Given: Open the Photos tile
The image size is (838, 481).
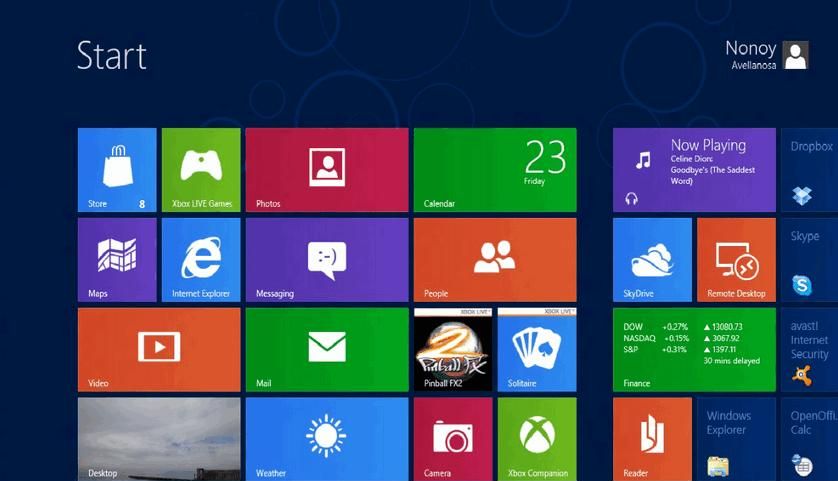Looking at the screenshot, I should pyautogui.click(x=327, y=170).
